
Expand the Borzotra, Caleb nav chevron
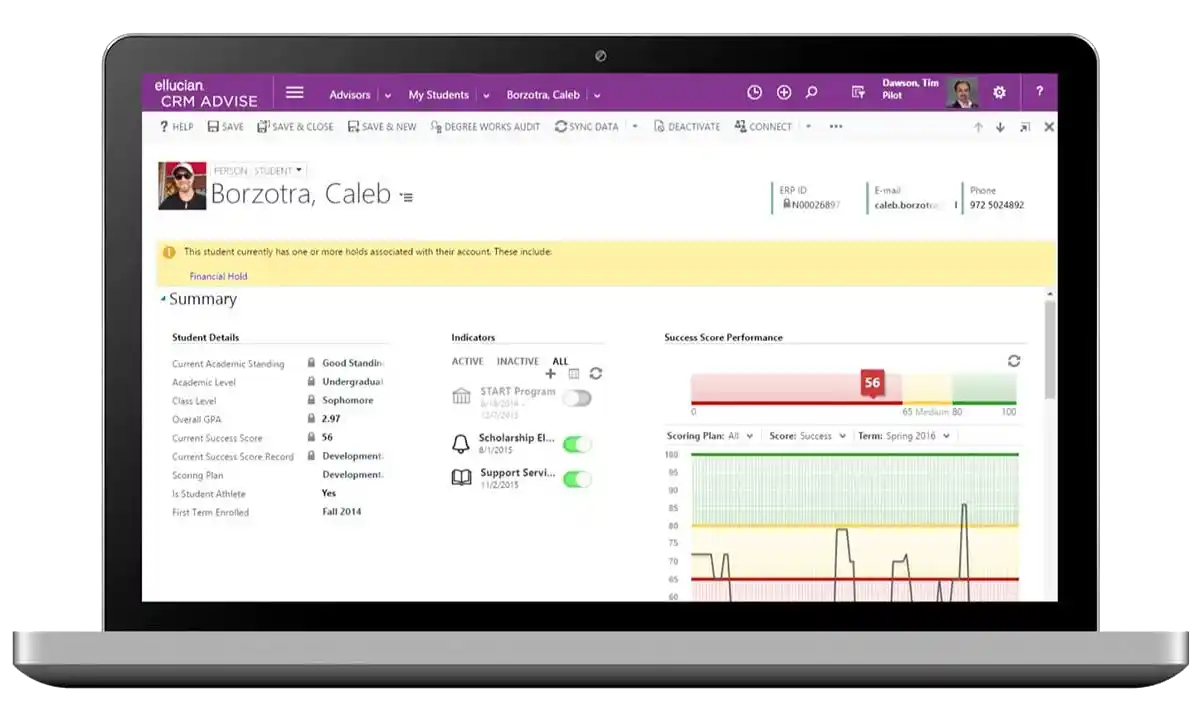[x=597, y=96]
